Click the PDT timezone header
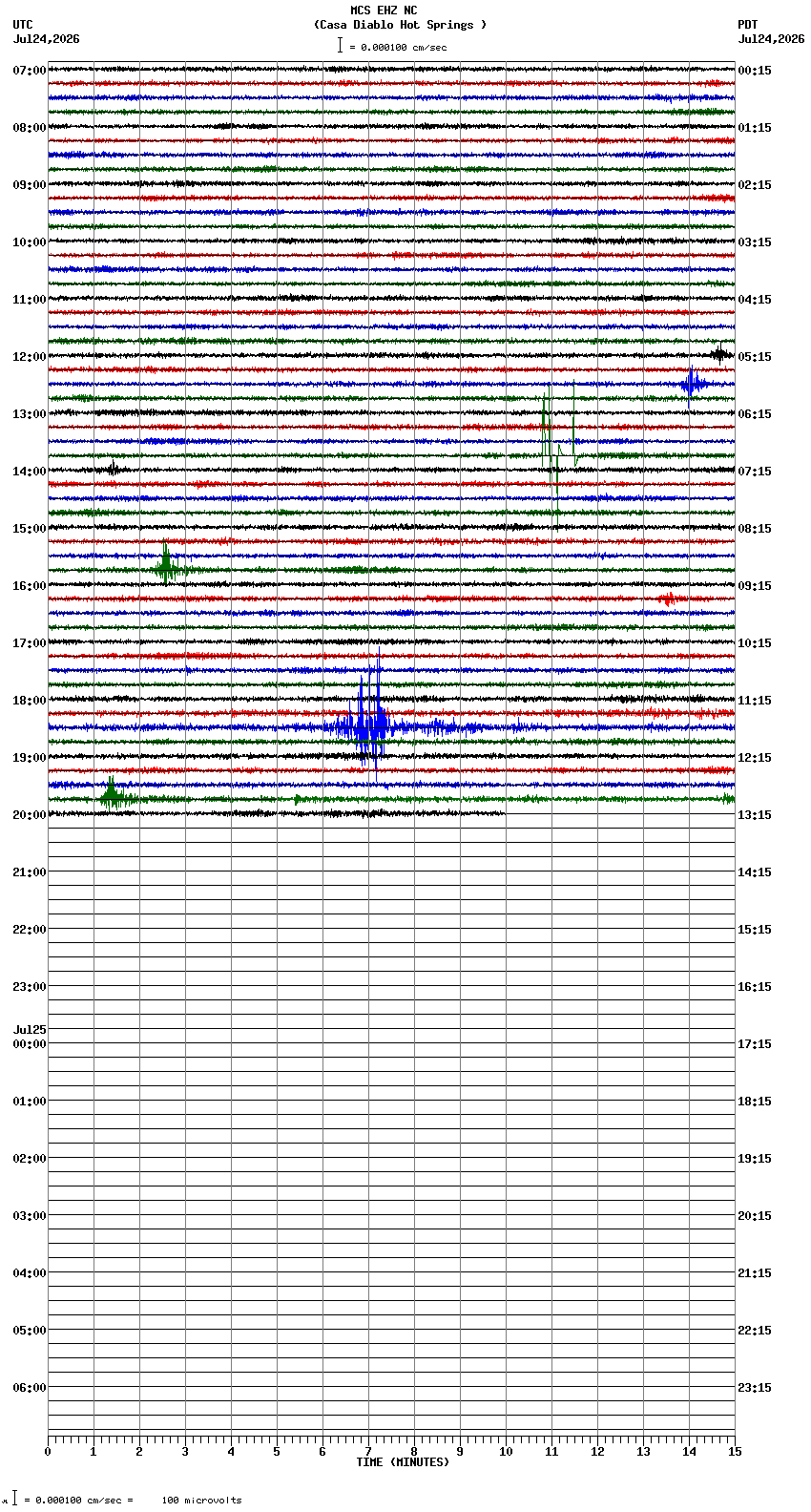Image resolution: width=811 pixels, height=1512 pixels. [x=748, y=25]
